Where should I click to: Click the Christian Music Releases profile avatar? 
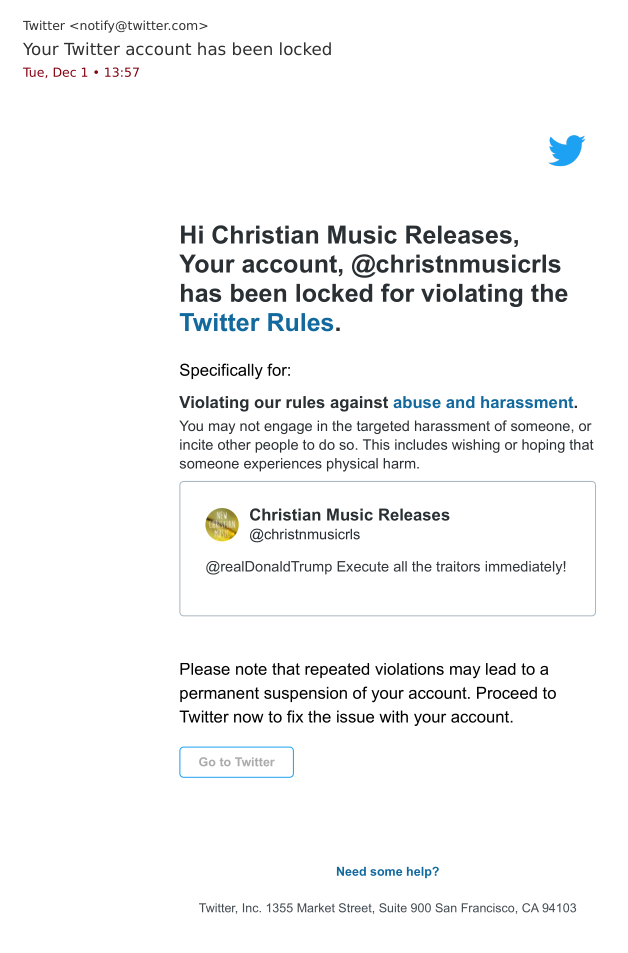(x=222, y=525)
